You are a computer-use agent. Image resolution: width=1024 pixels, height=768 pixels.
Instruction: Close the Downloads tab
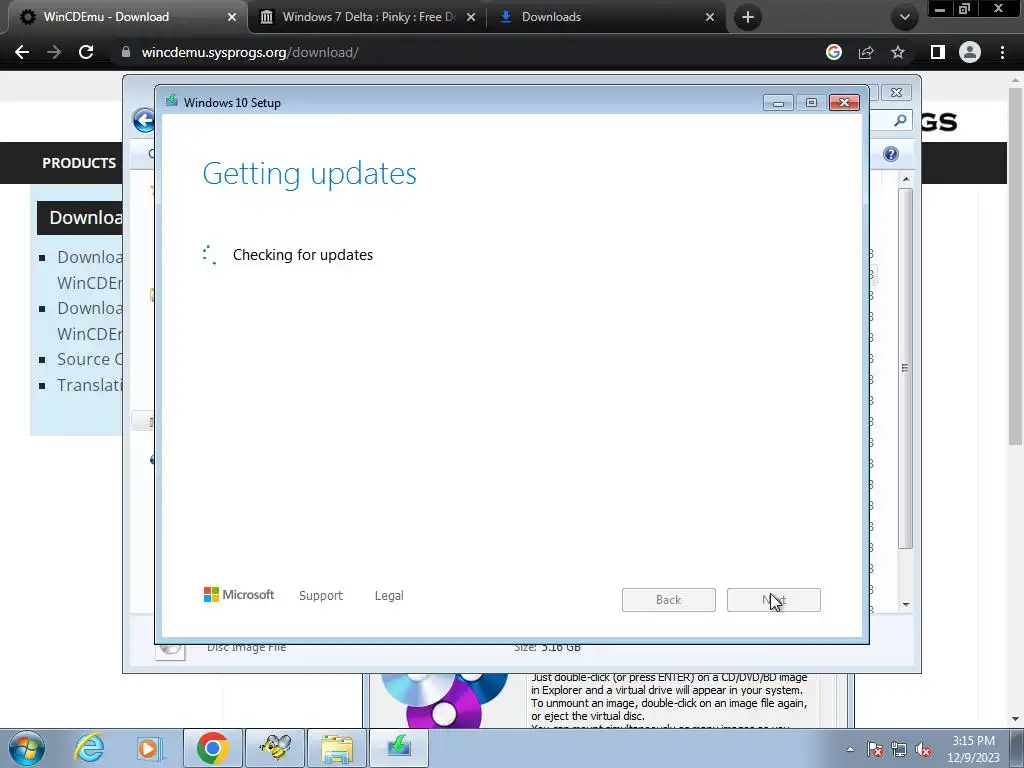[x=710, y=17]
